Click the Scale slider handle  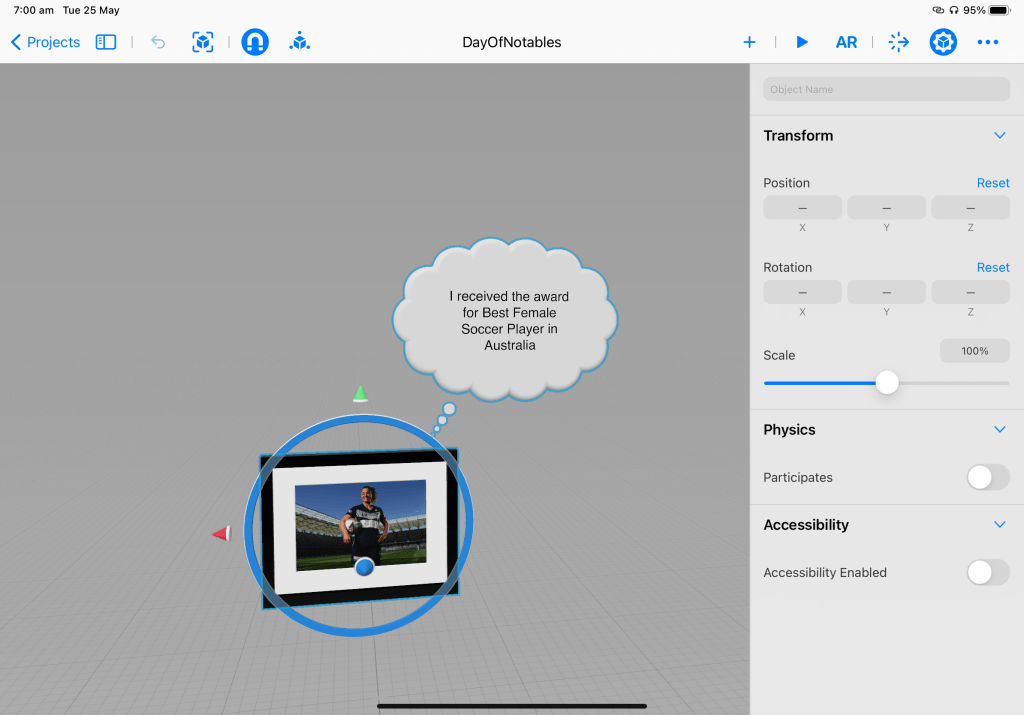coord(887,382)
